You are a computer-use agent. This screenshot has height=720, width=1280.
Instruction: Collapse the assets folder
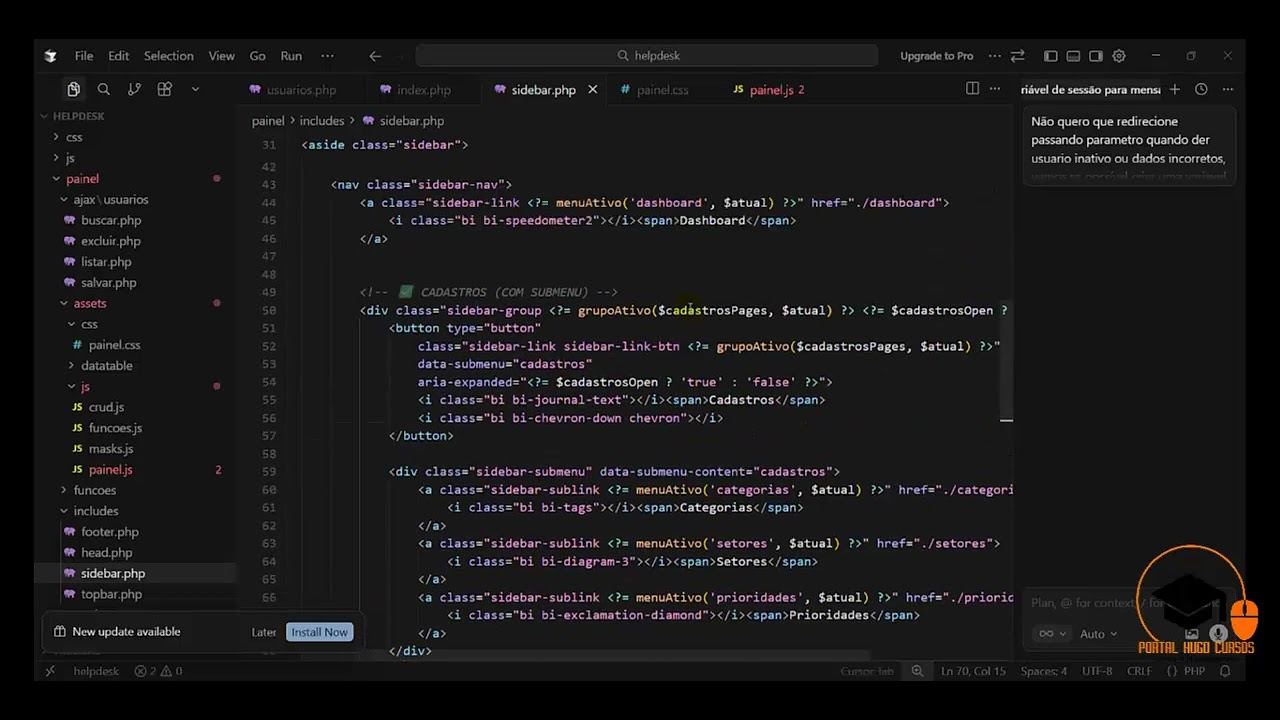pyautogui.click(x=89, y=303)
